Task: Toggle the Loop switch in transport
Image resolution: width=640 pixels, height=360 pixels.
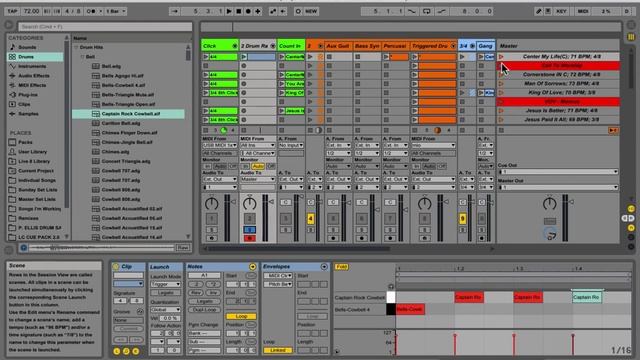Action: (x=427, y=11)
